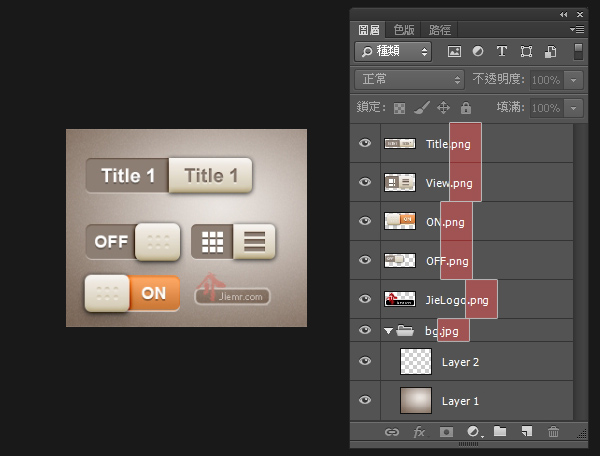Lock all padlock icon
600x456 pixels.
pos(466,107)
